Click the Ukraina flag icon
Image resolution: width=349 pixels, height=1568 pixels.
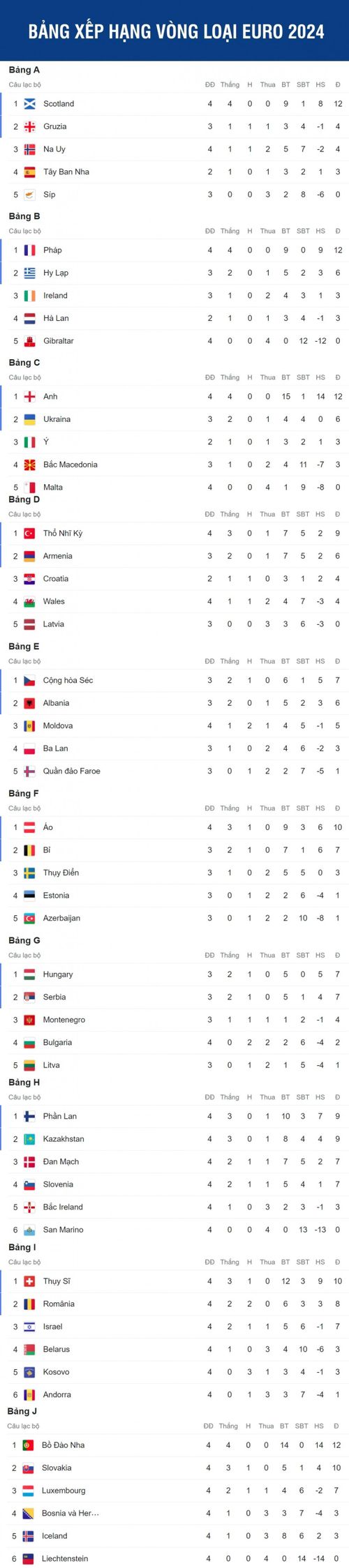(29, 419)
